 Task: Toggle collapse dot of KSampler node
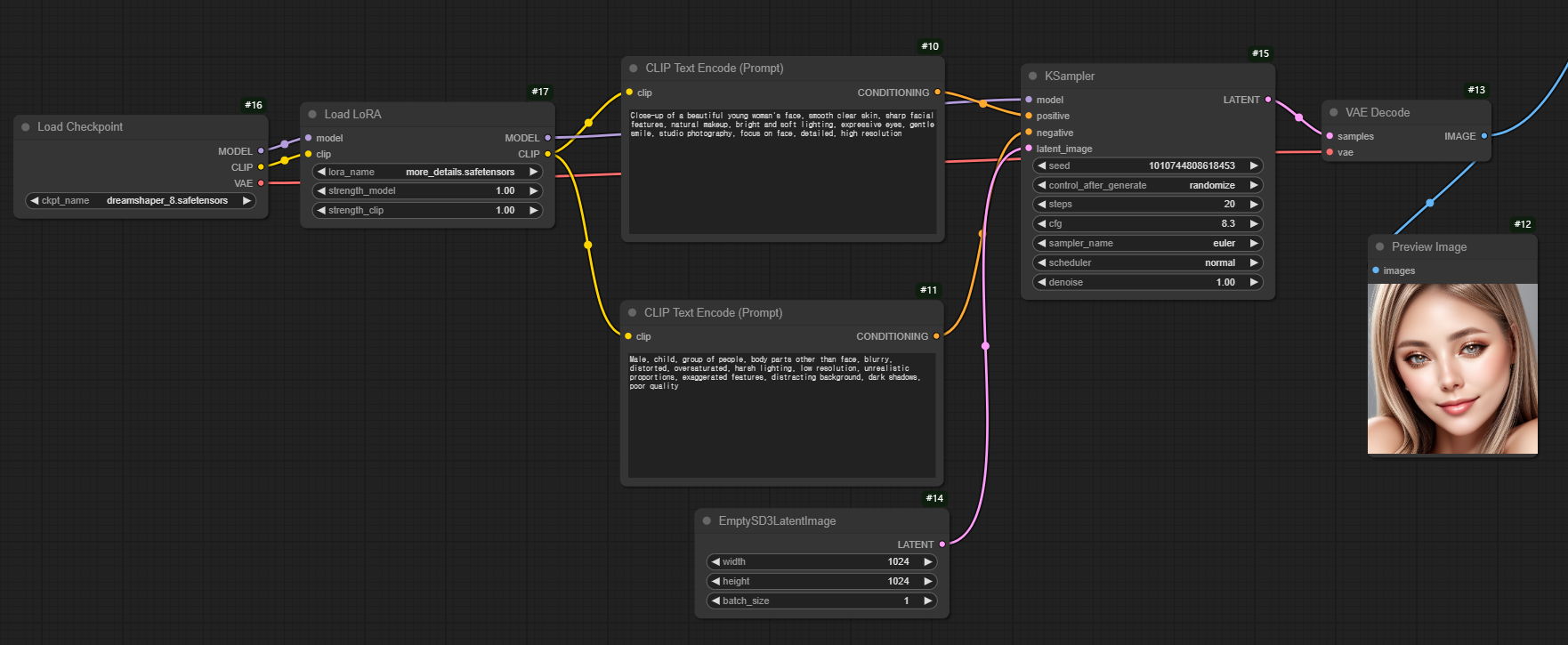pos(1033,77)
